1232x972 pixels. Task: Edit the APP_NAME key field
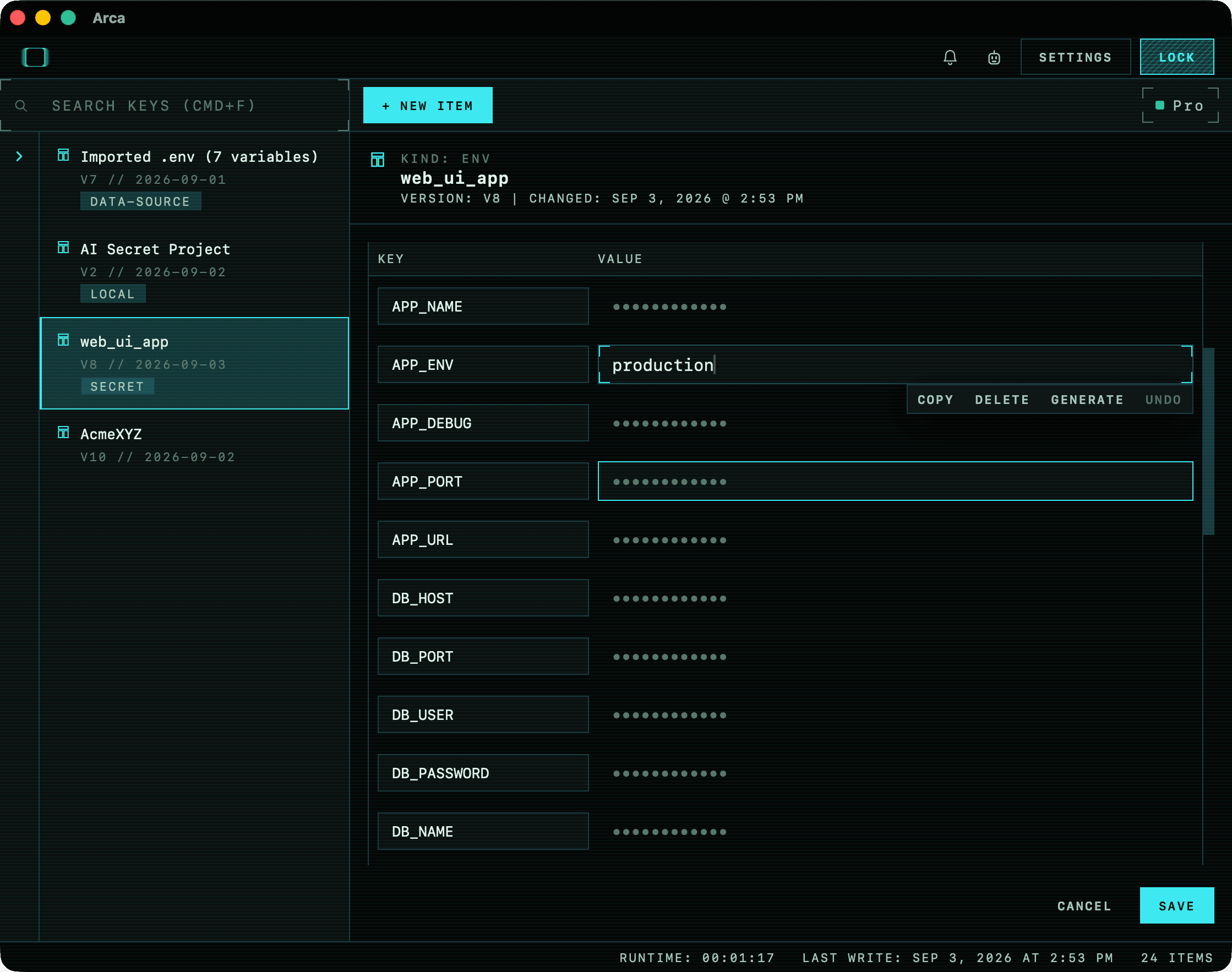point(483,306)
